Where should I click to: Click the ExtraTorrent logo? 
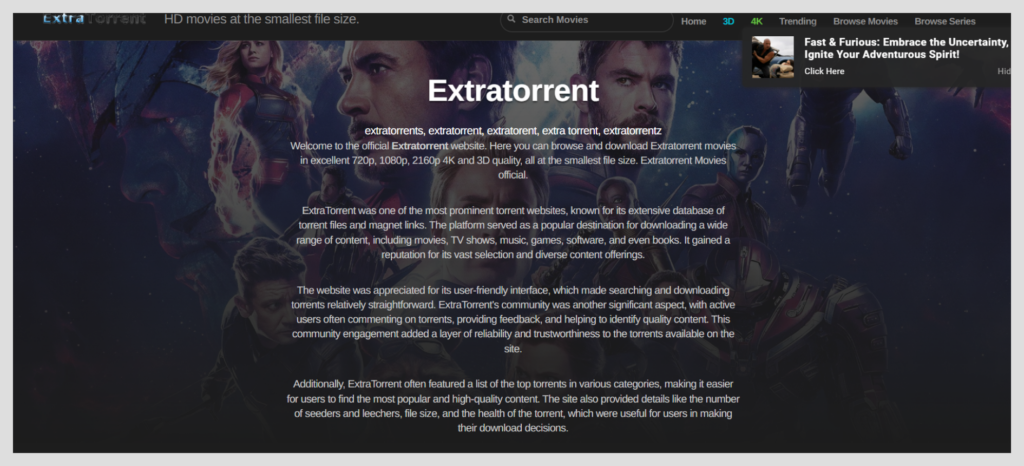coord(94,19)
